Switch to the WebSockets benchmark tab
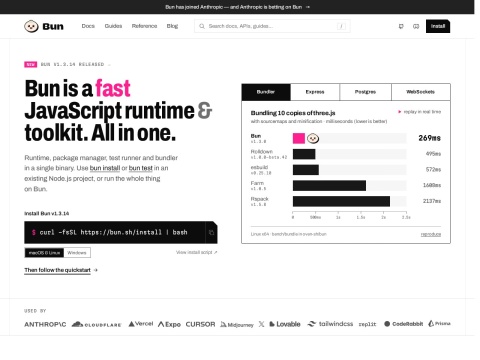The image size is (480, 360). click(421, 92)
